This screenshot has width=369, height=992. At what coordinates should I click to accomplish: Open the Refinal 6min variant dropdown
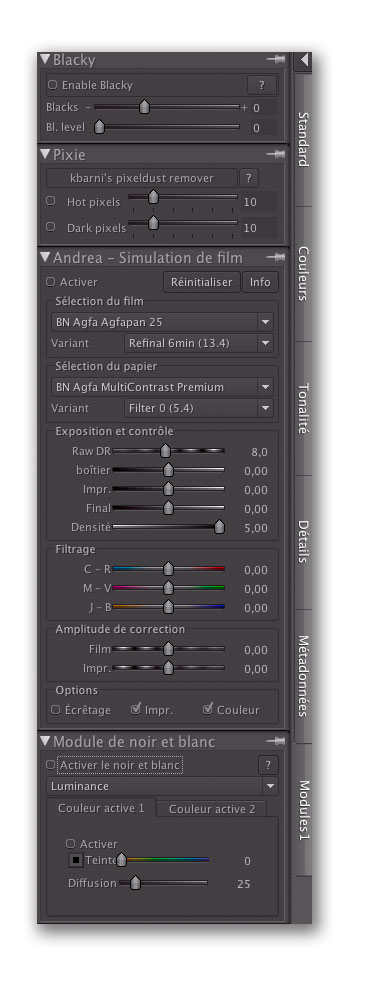tap(199, 344)
